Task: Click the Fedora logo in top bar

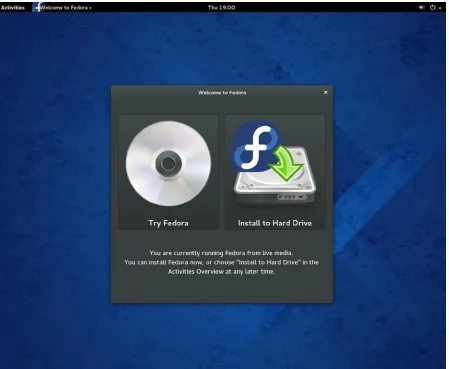Action: pos(37,7)
